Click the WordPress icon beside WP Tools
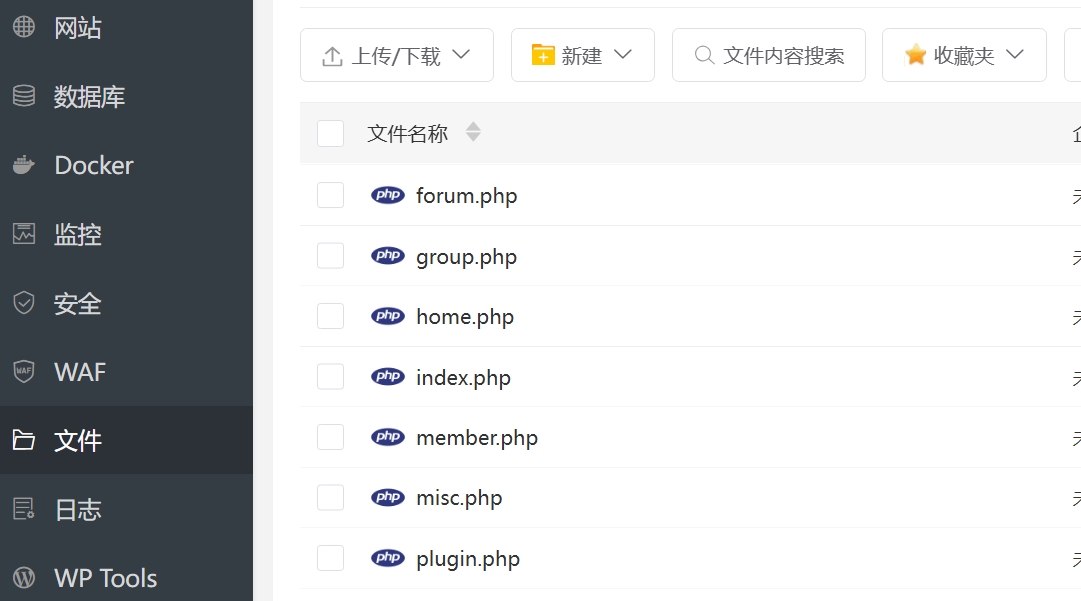 24,578
